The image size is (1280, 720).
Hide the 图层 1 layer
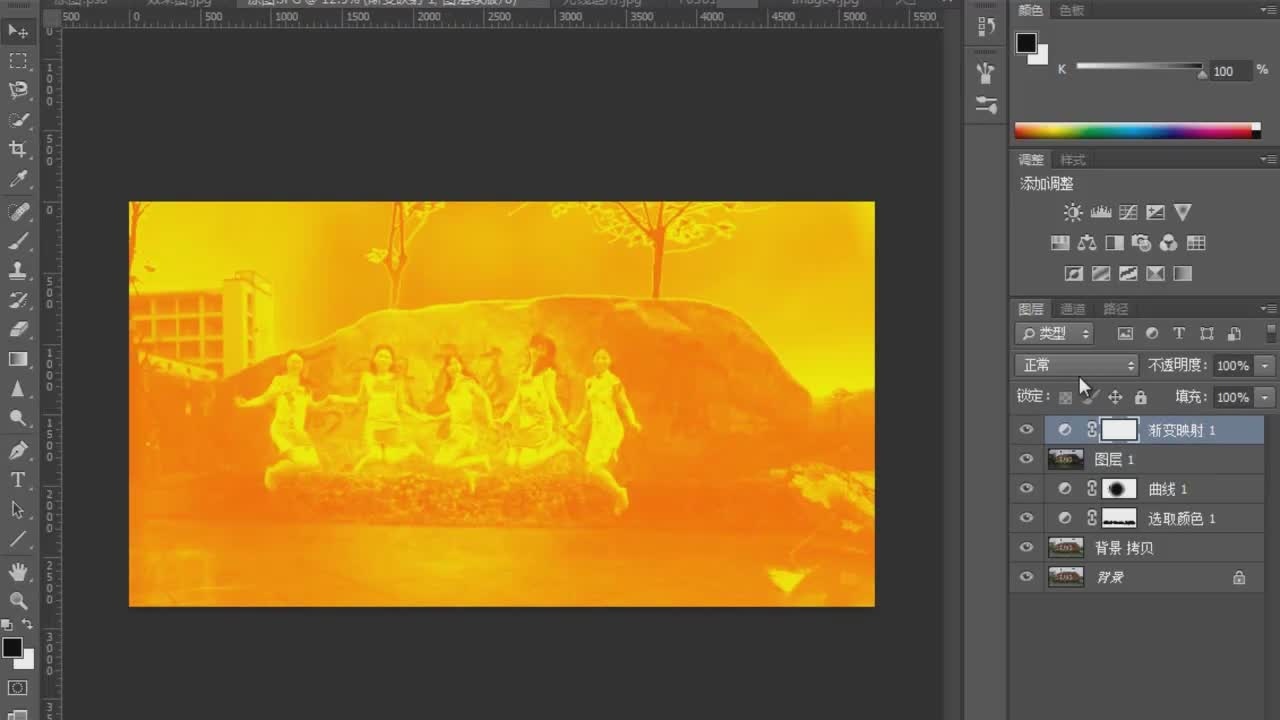(1026, 459)
